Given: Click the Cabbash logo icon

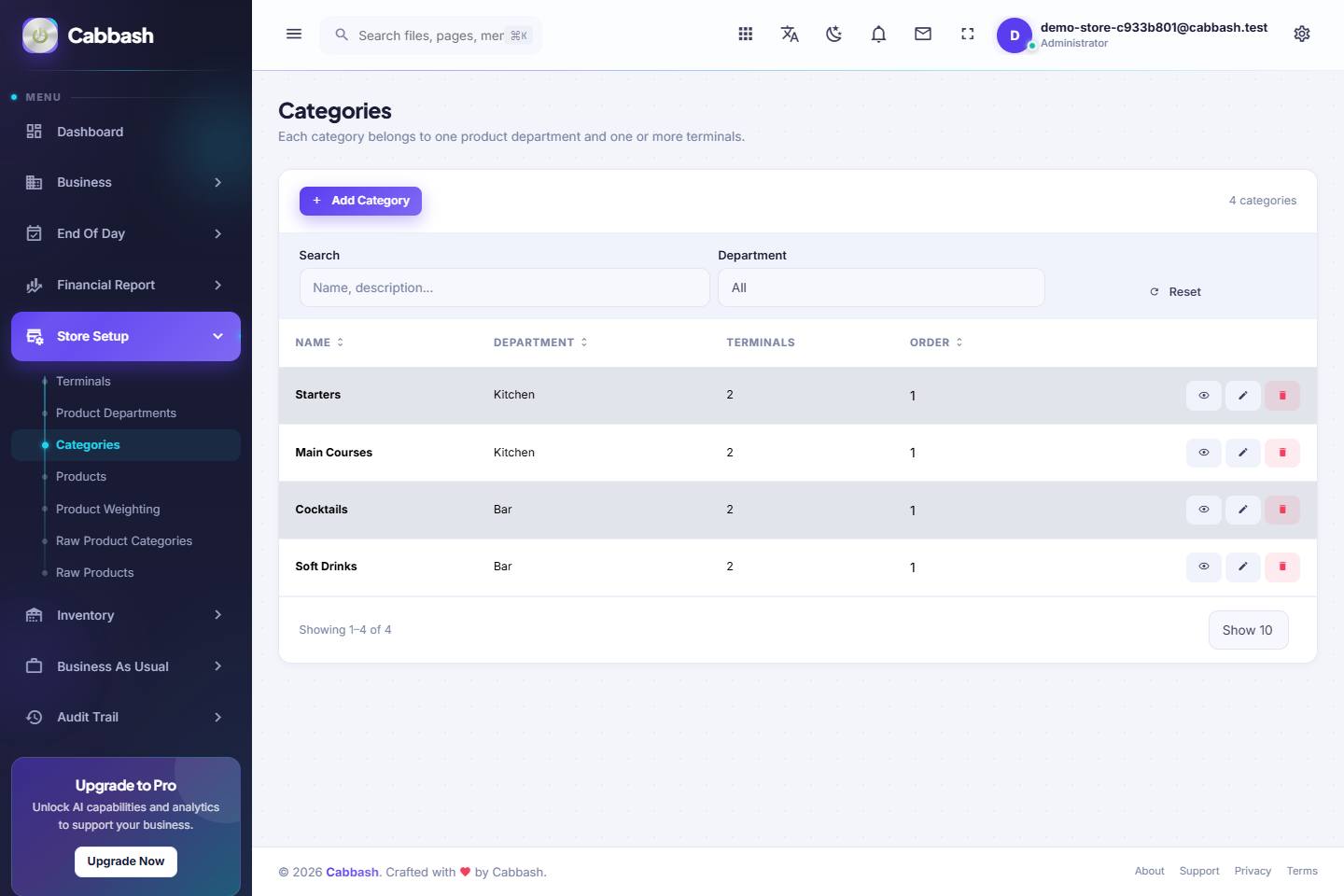Looking at the screenshot, I should (x=40, y=35).
